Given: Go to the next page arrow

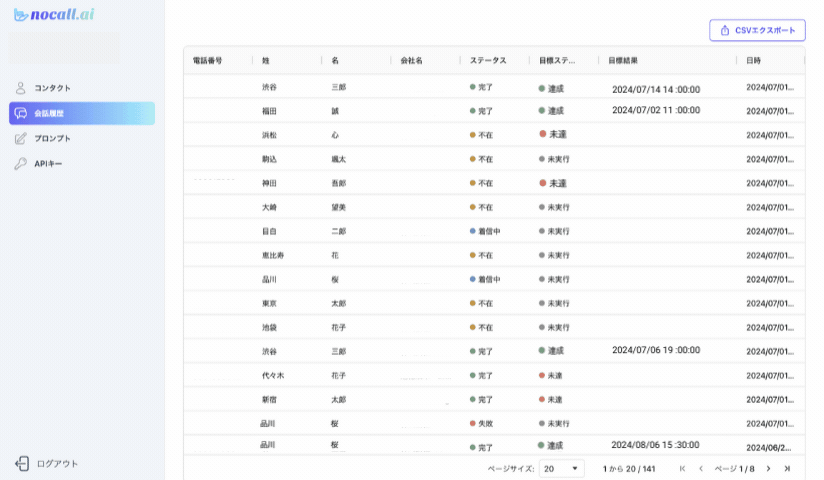Looking at the screenshot, I should pyautogui.click(x=768, y=468).
